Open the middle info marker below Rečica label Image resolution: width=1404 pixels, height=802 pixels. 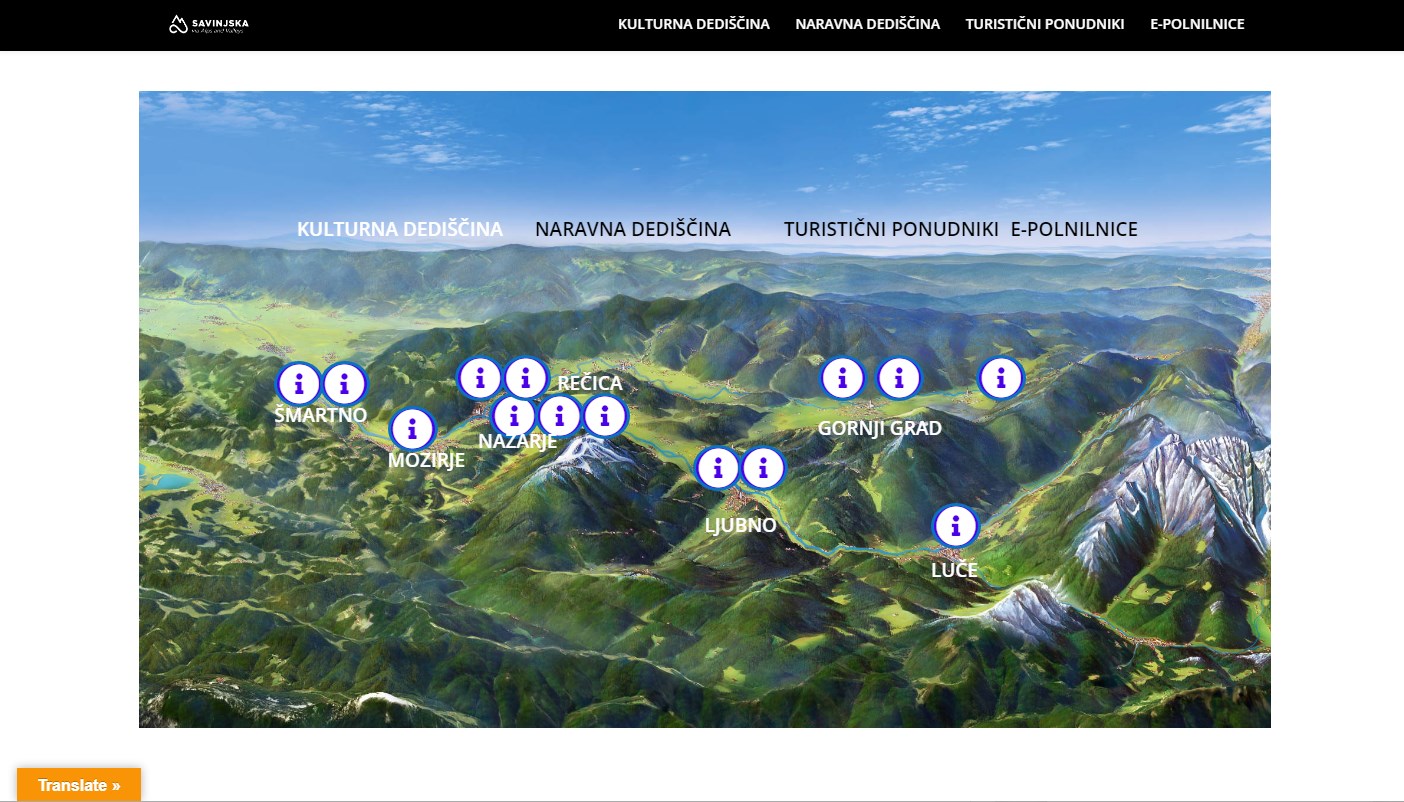(x=559, y=416)
